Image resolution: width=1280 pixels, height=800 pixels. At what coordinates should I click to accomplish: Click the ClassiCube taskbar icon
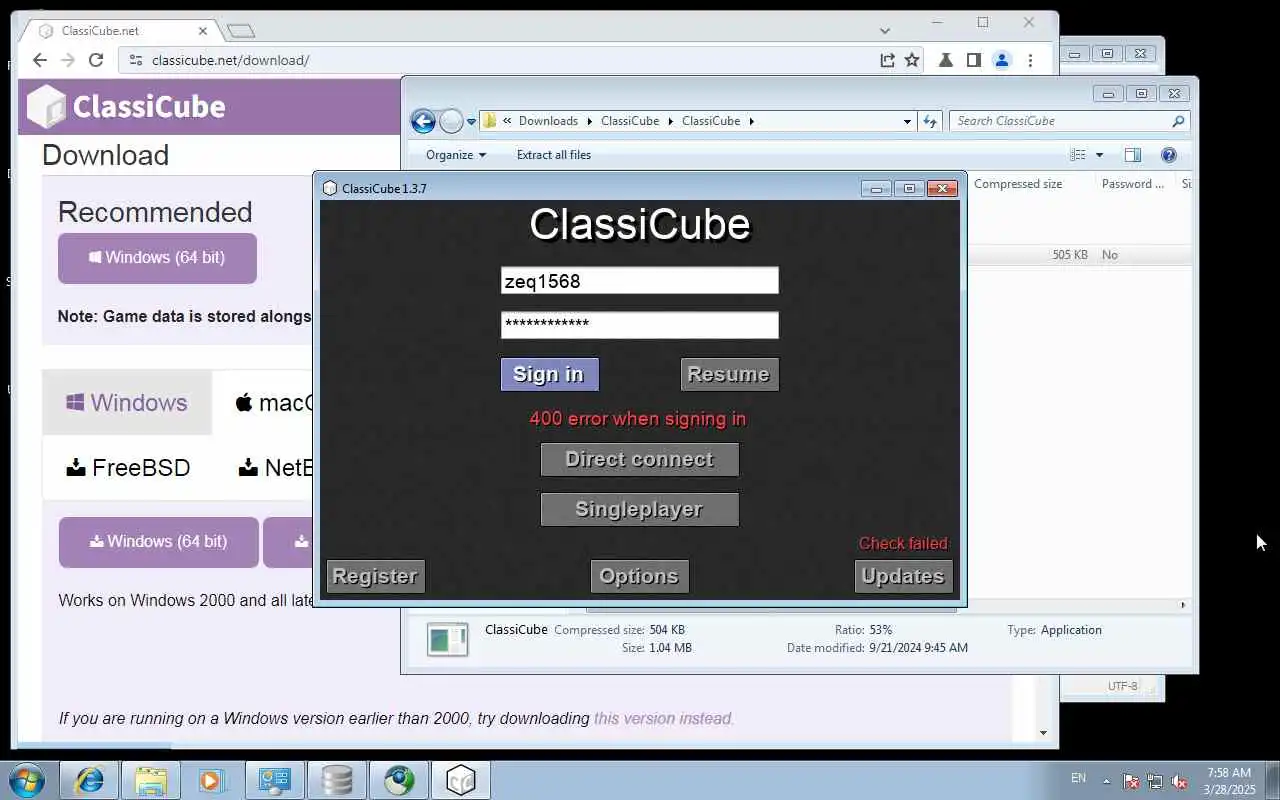coord(460,780)
